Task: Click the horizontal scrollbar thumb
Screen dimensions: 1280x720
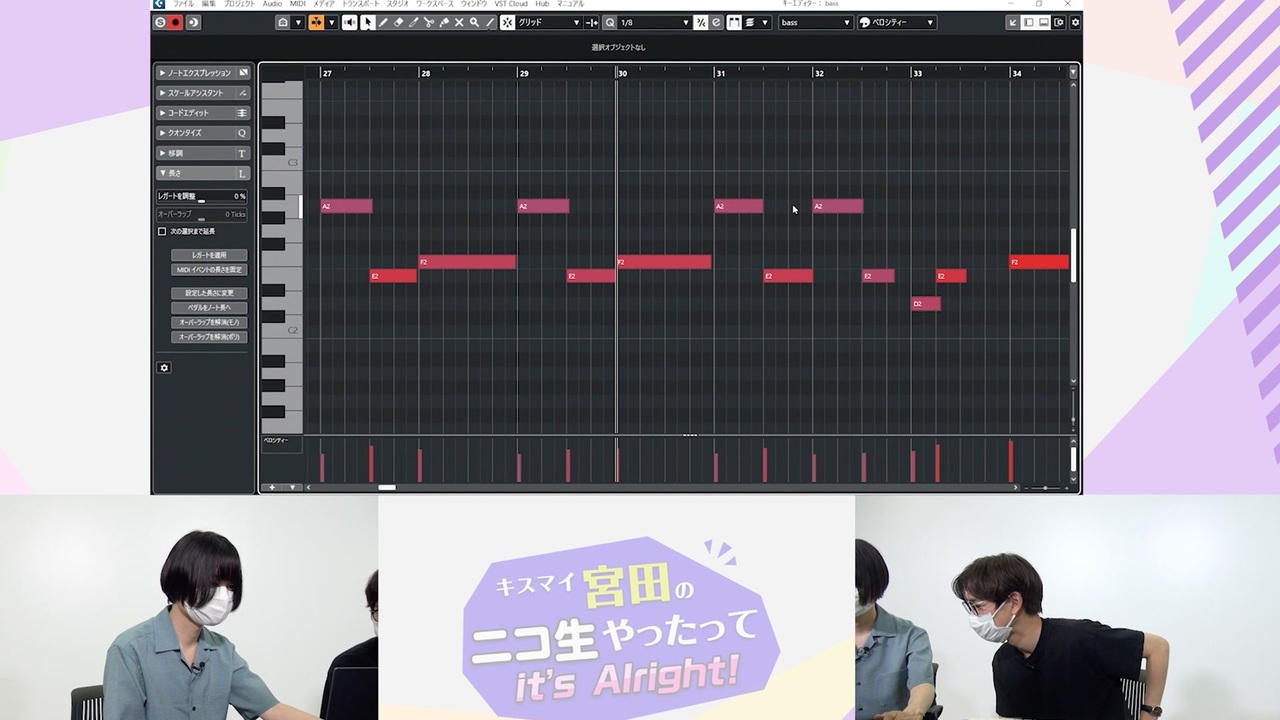Action: point(387,488)
